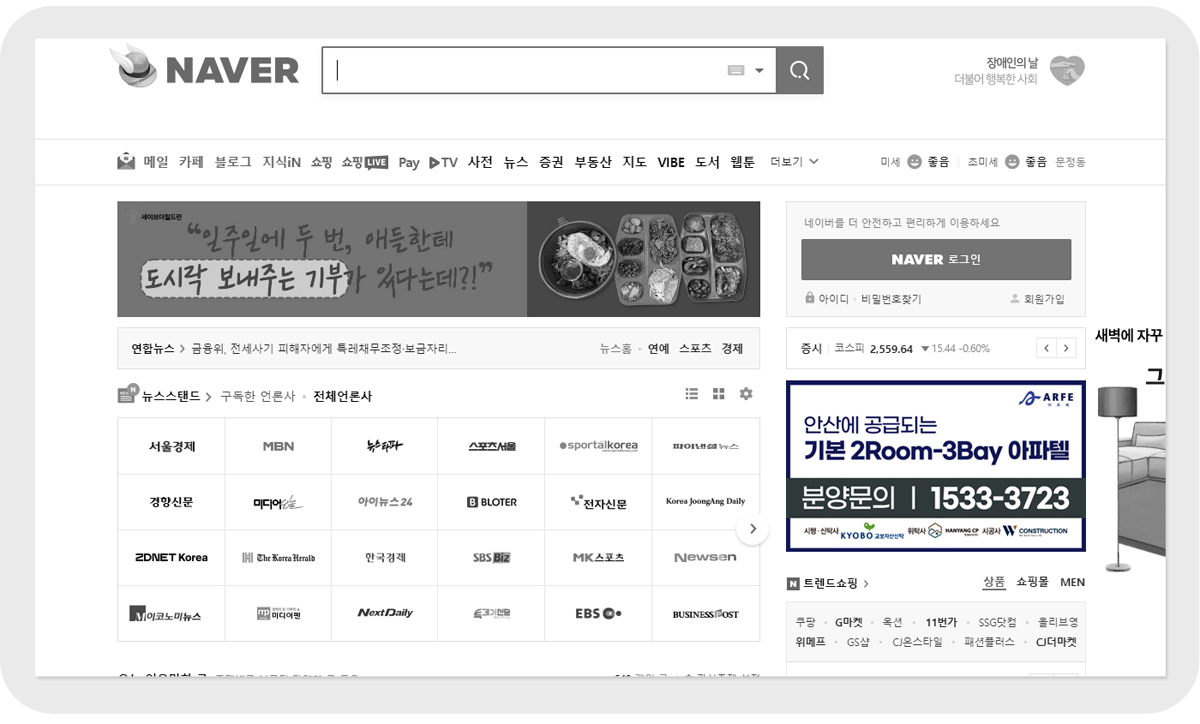This screenshot has width=1200, height=724.
Task: Open 증권 in the navigation bar
Action: pos(551,162)
